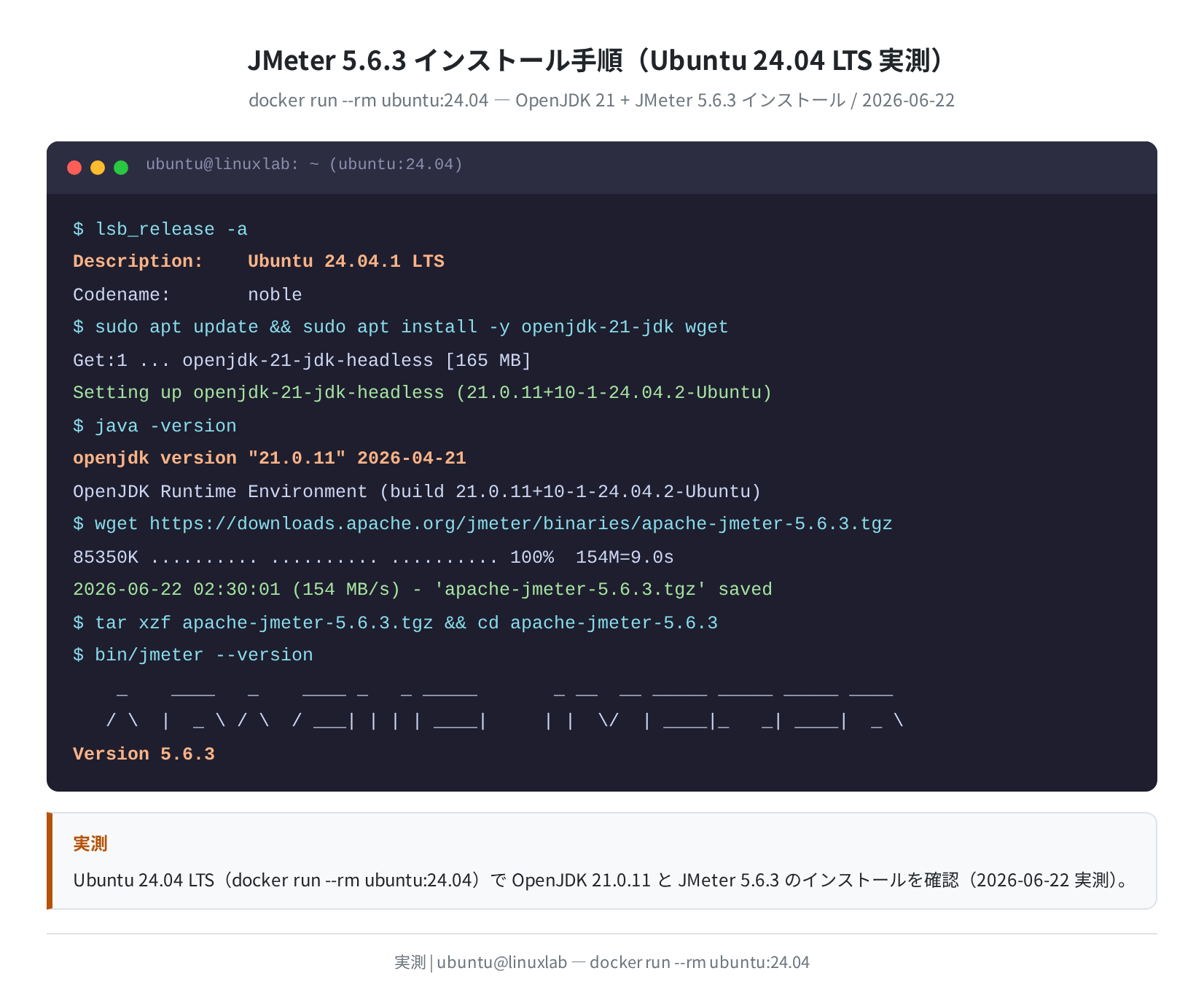The height and width of the screenshot is (1003, 1204).
Task: Click the 'Codename: noble' output line
Action: point(187,295)
